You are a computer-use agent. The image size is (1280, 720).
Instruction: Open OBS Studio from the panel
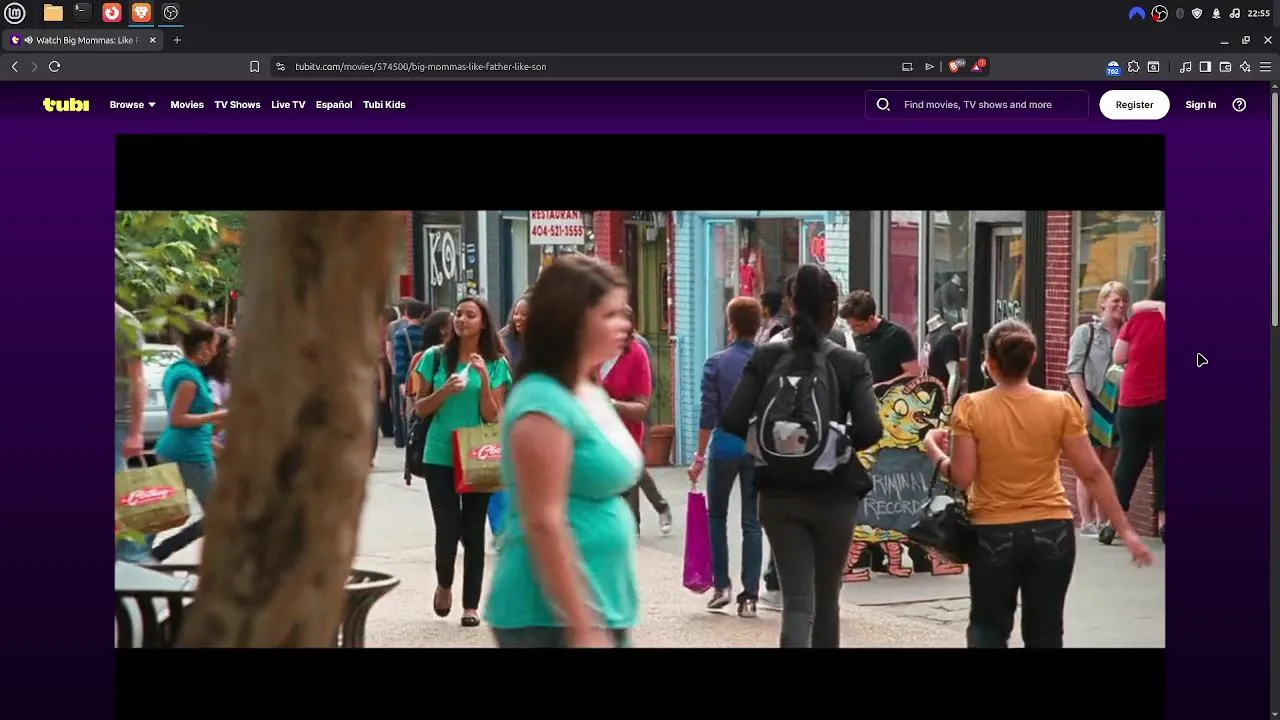point(171,13)
